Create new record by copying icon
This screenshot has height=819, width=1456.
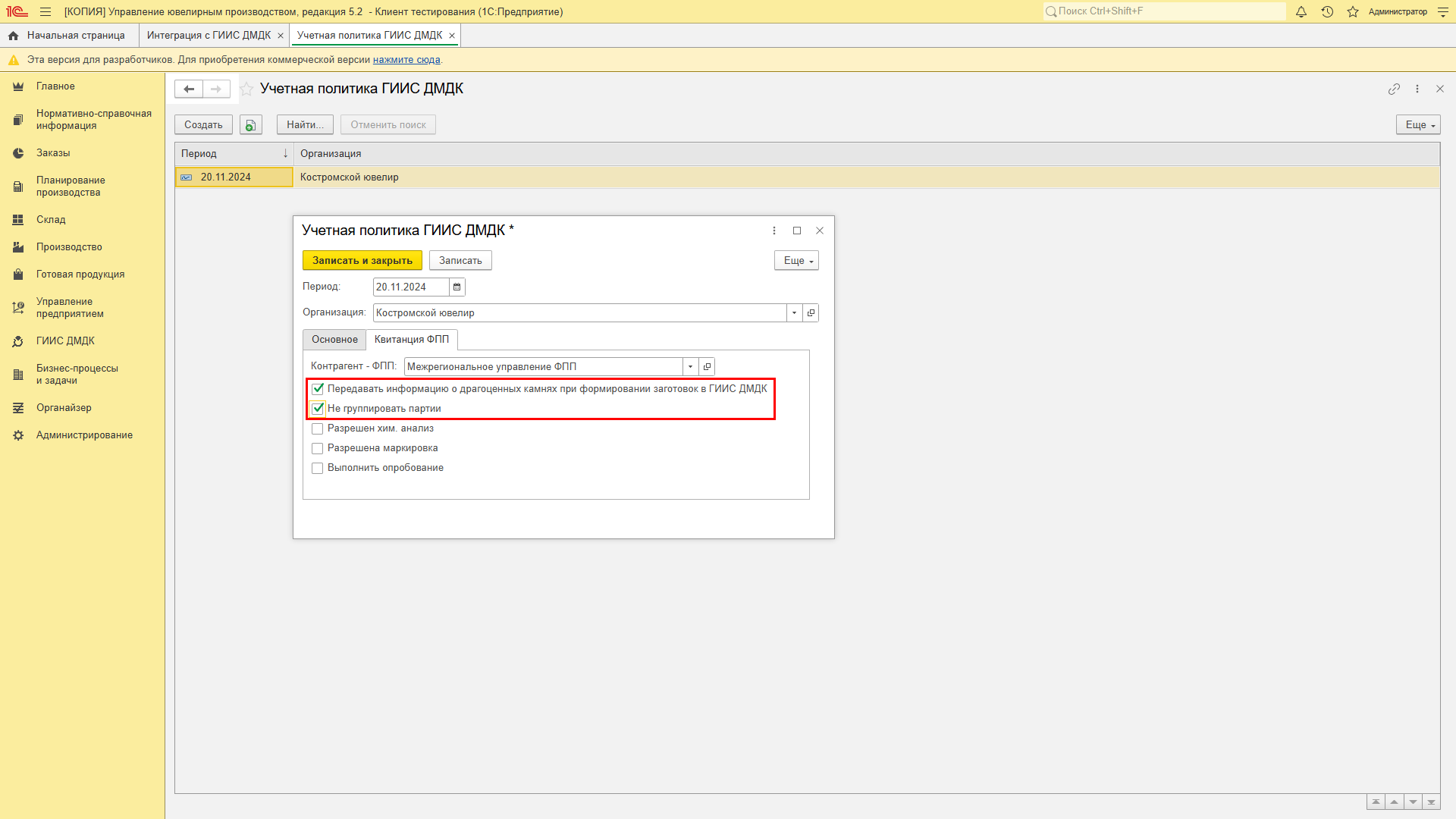tap(251, 125)
